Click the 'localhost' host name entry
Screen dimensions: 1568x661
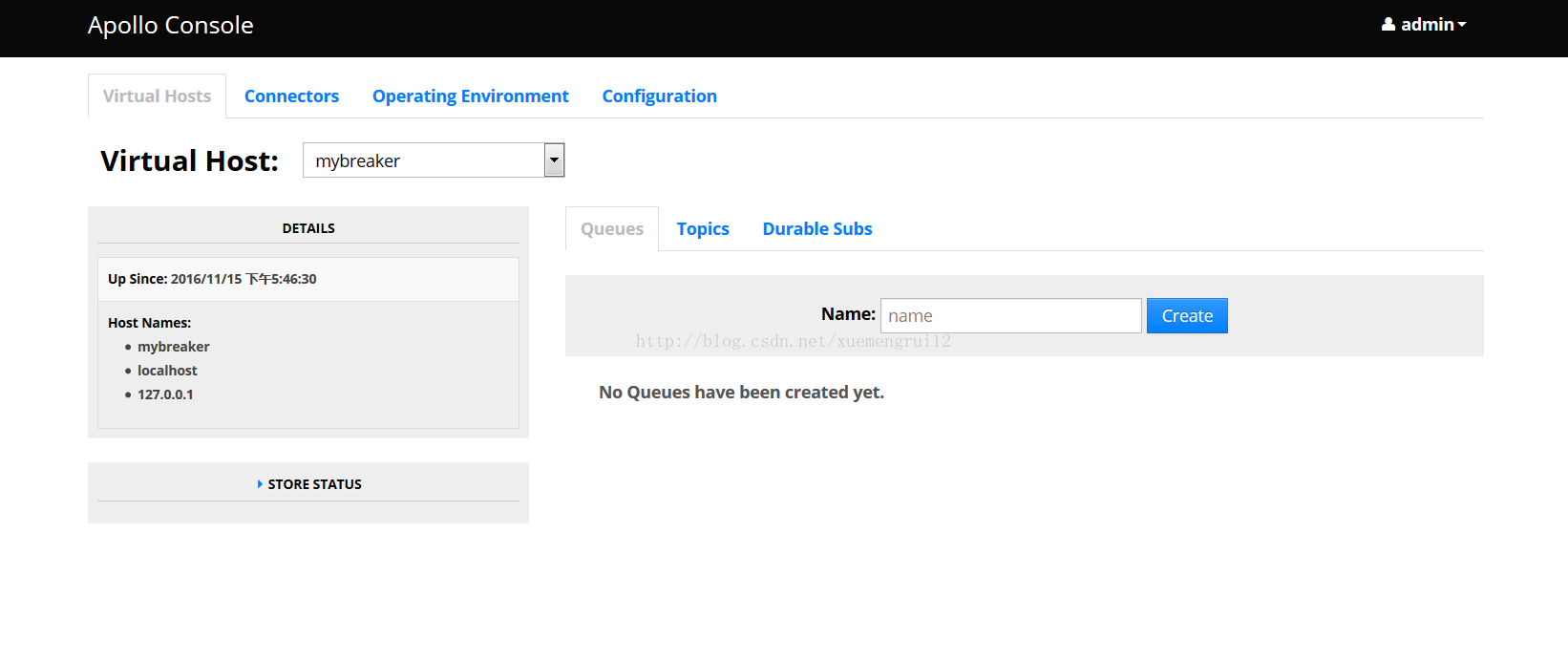tap(167, 371)
